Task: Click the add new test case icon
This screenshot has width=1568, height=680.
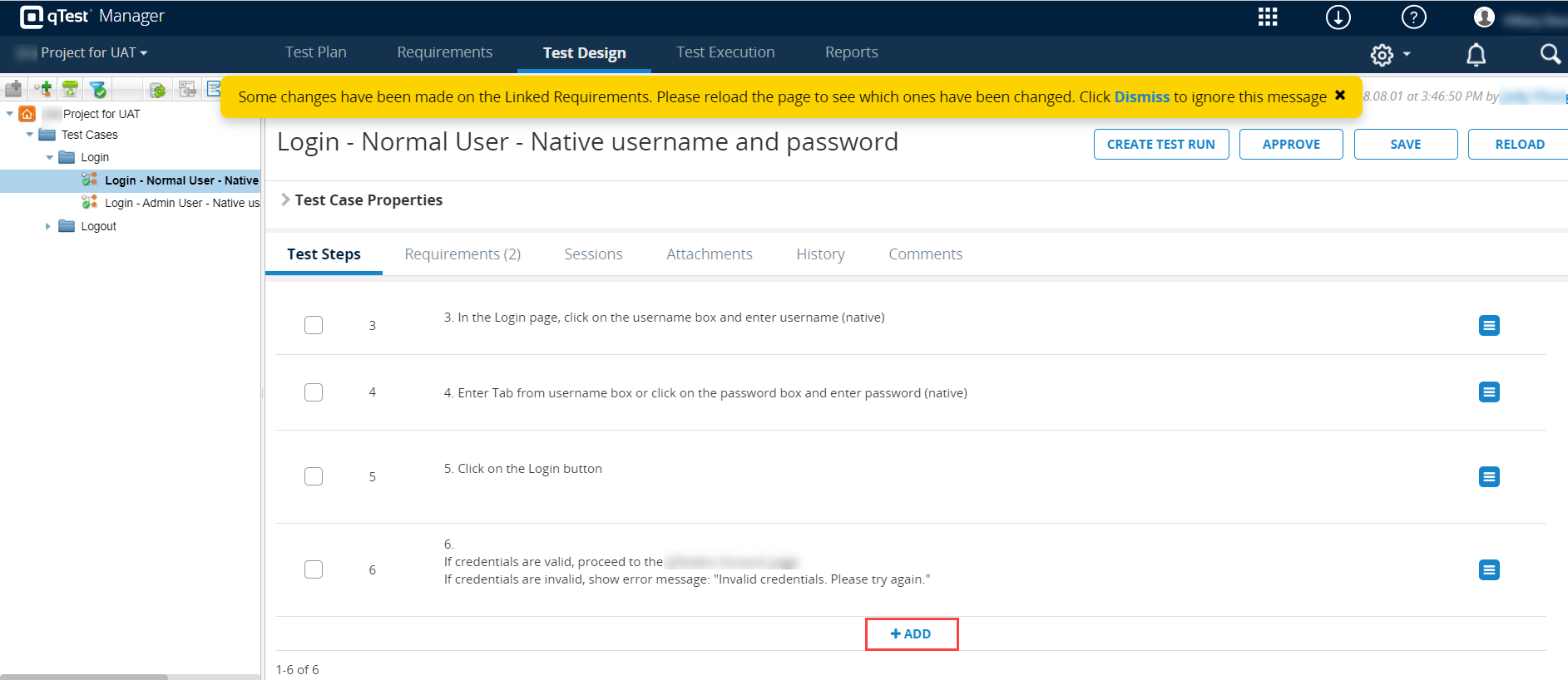Action: pyautogui.click(x=42, y=89)
